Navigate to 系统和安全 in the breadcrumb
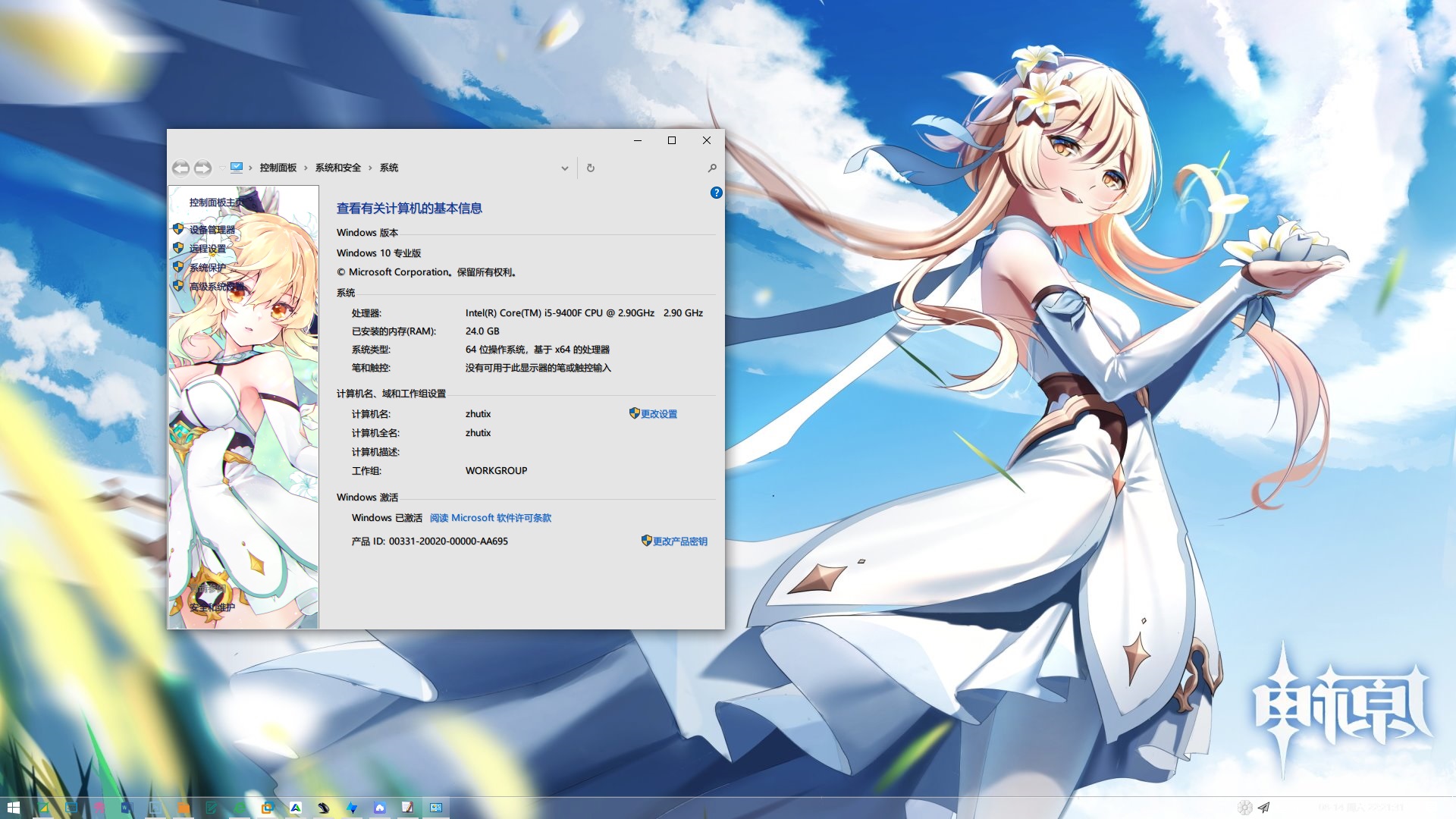Viewport: 1456px width, 819px height. 338,168
